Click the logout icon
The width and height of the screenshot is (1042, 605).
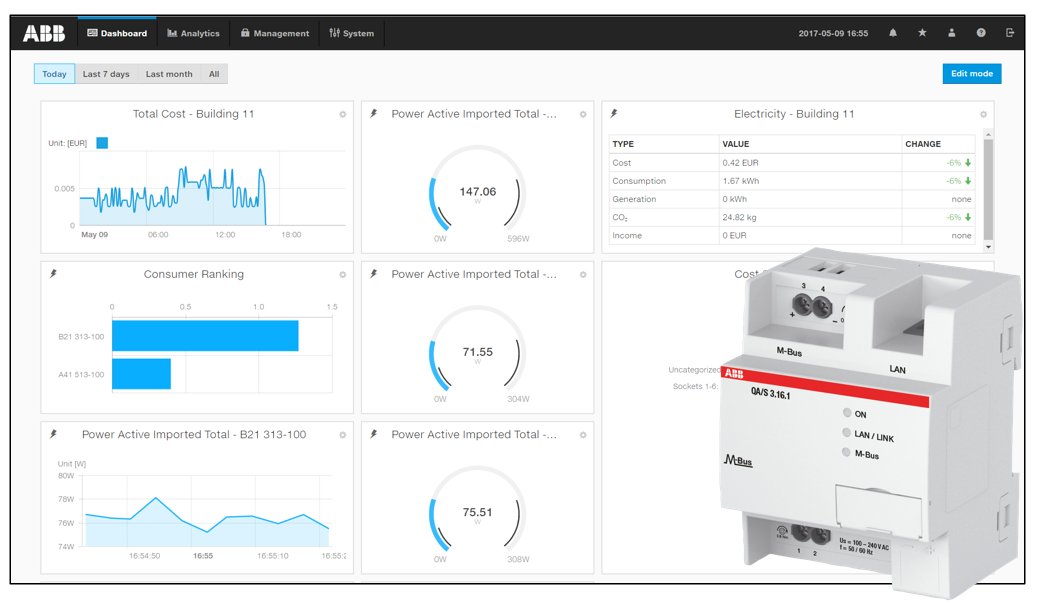tap(1010, 33)
